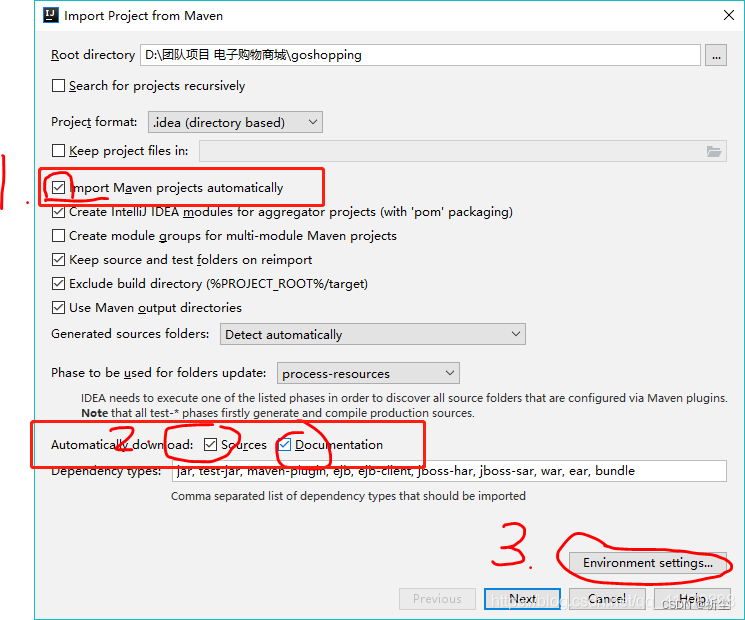Screen dimensions: 745x620
Task: Click the Root directory path field
Action: pyautogui.click(x=420, y=55)
